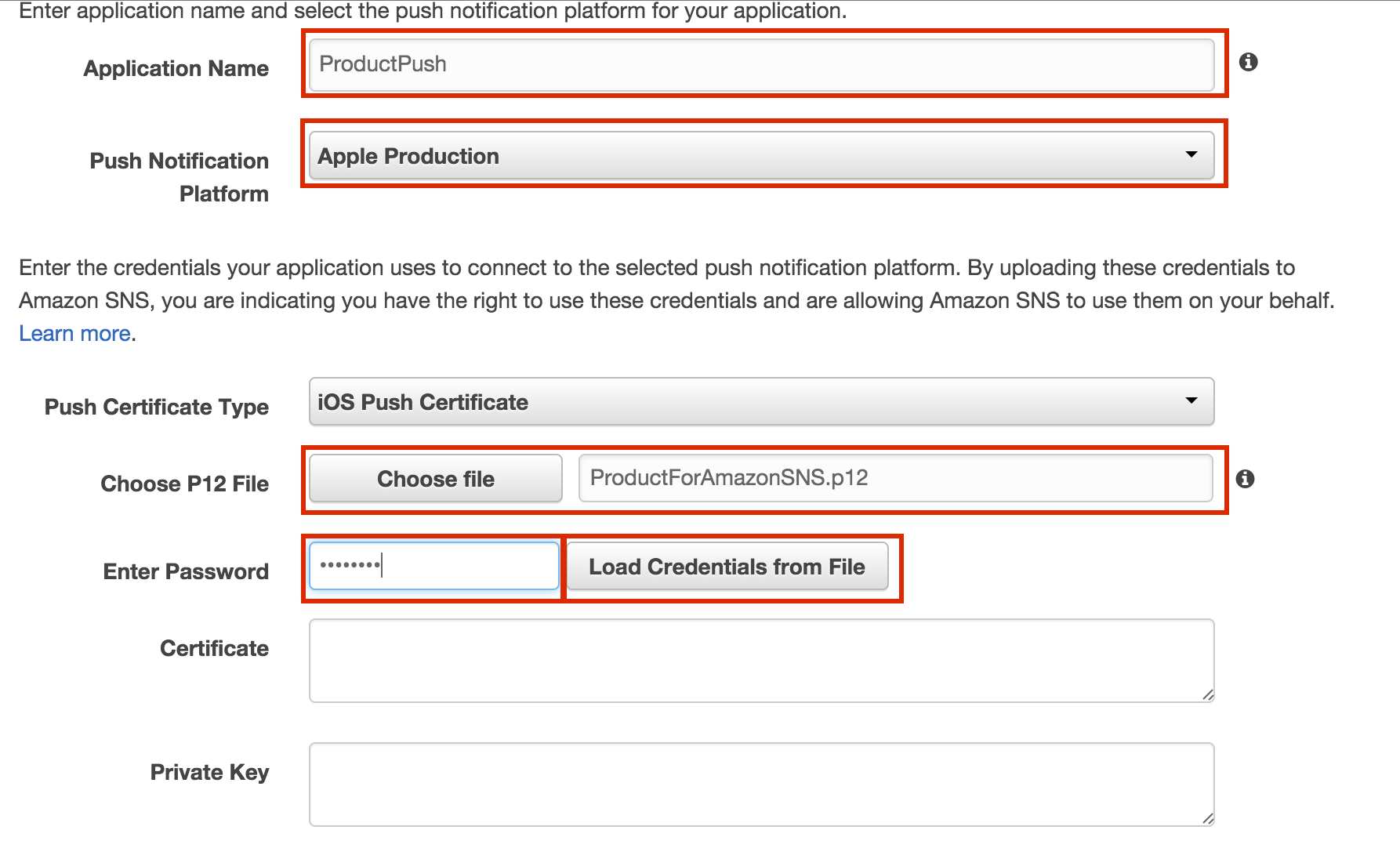Viewport: 1400px width, 848px height.
Task: Click inside the Private Key text area
Action: pos(761,784)
